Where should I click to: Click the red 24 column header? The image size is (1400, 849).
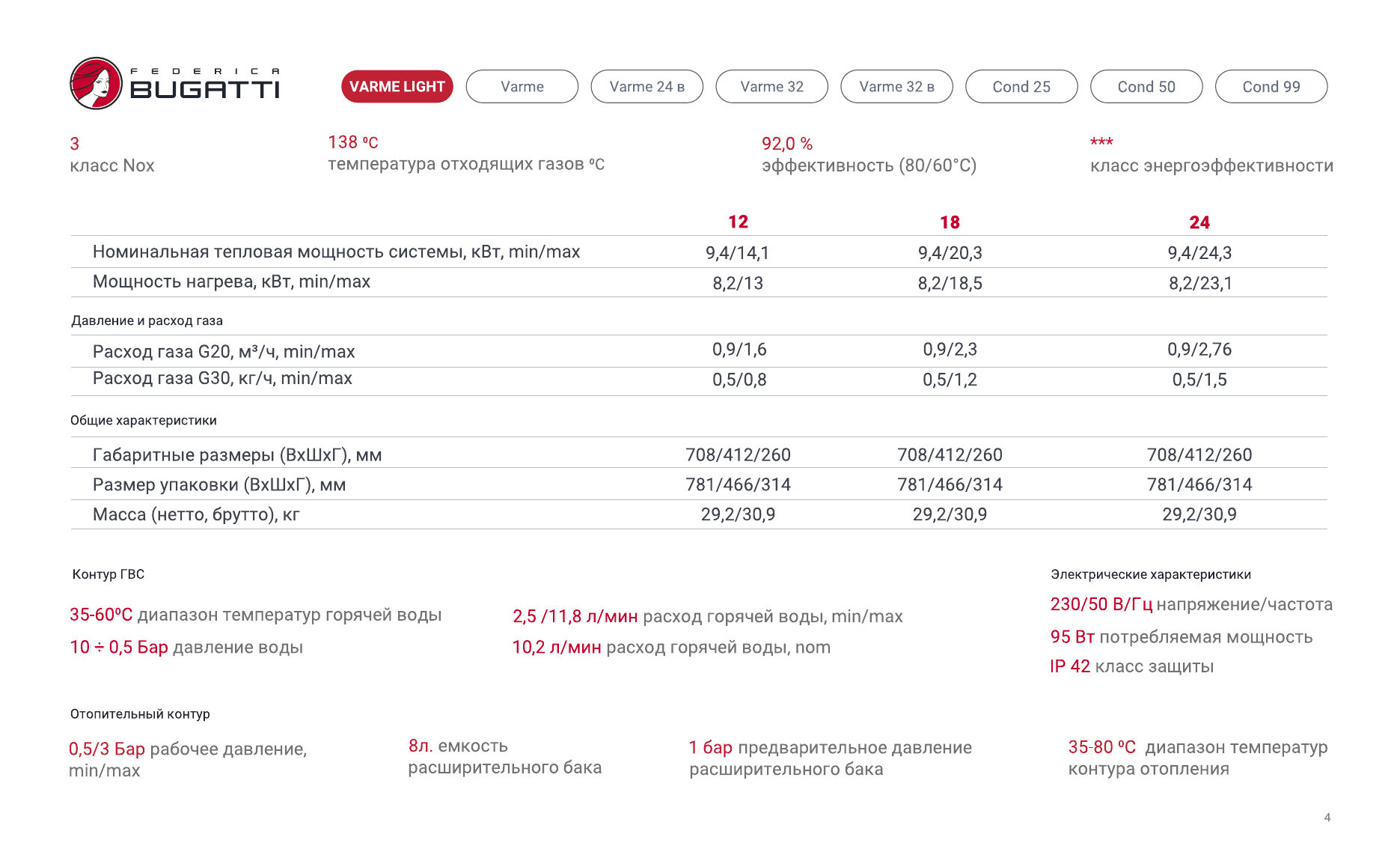coord(1199,222)
